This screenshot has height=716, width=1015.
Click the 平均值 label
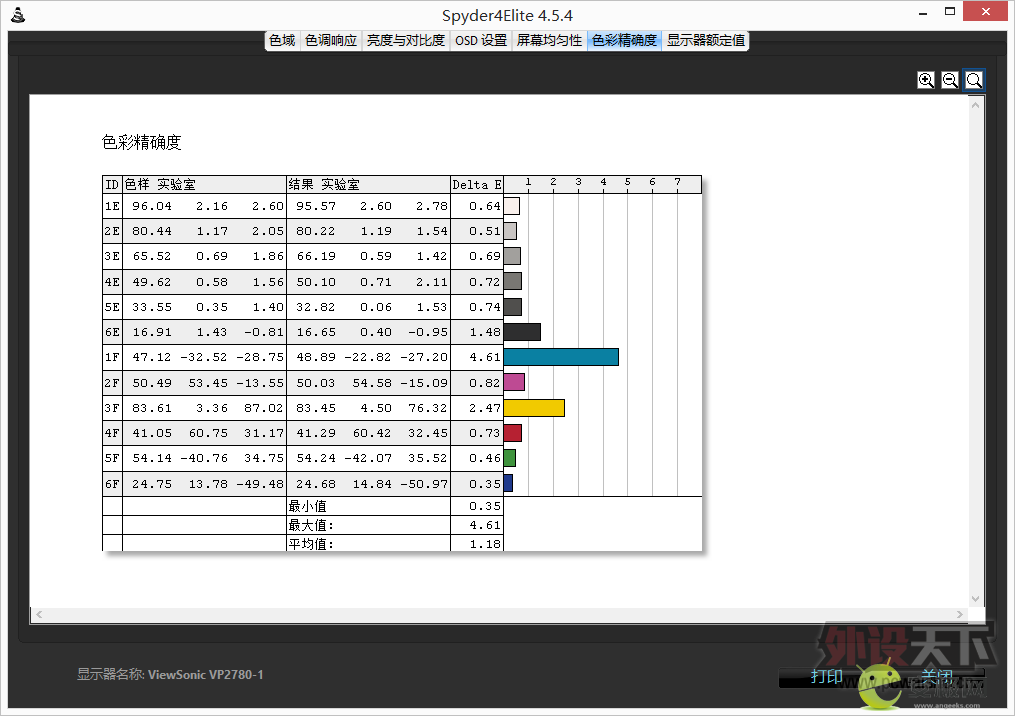[x=311, y=544]
